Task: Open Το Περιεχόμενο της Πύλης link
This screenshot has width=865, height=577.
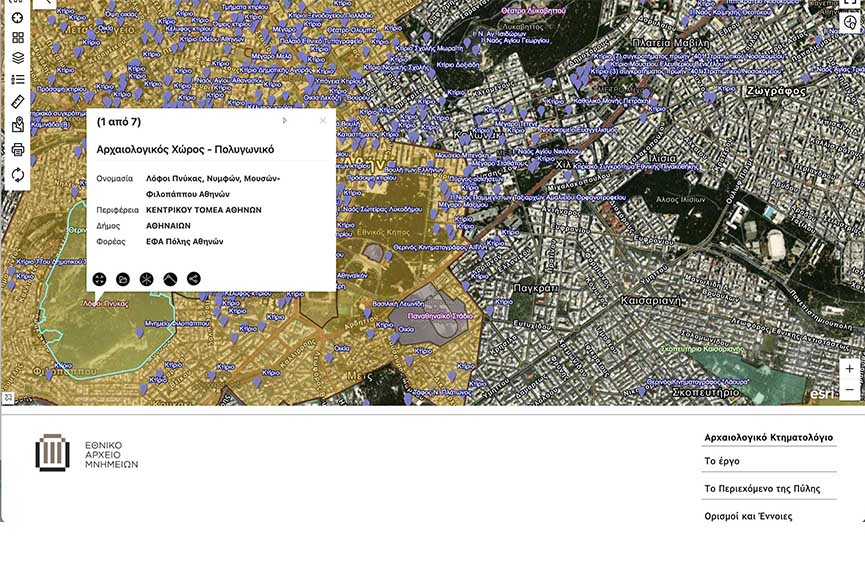Action: tap(762, 489)
